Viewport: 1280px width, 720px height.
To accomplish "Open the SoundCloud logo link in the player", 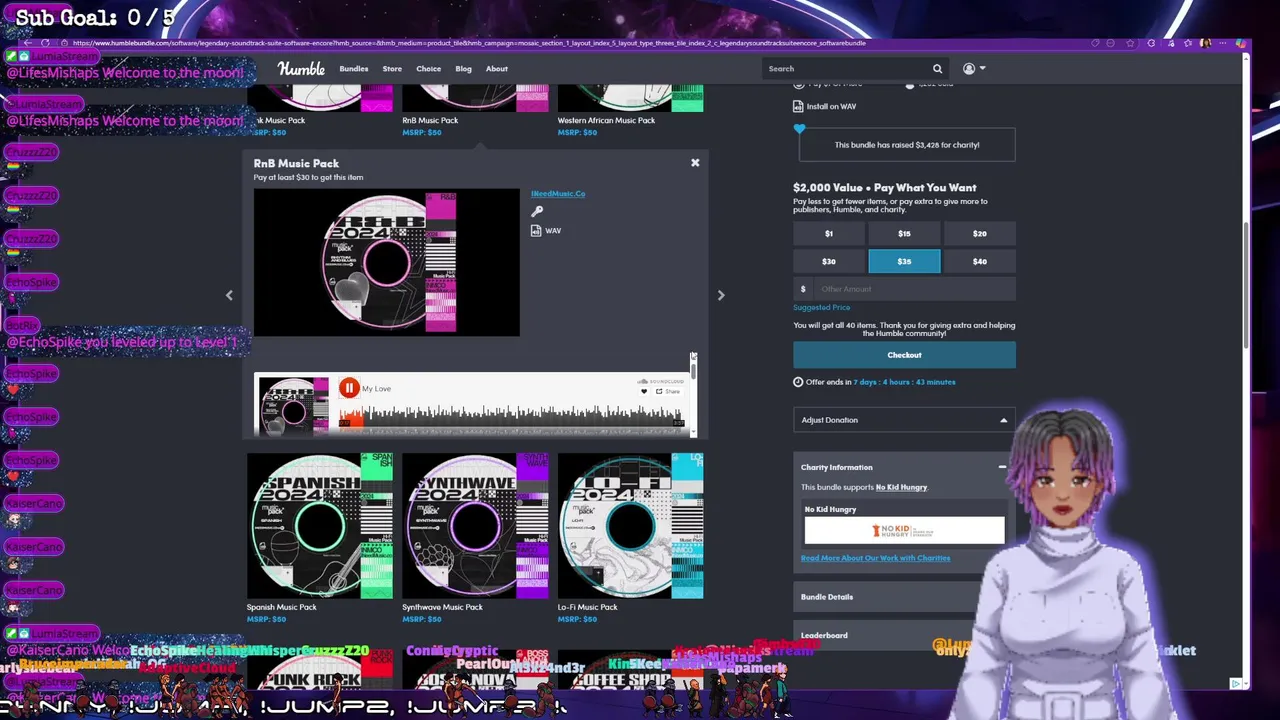I will tap(661, 381).
